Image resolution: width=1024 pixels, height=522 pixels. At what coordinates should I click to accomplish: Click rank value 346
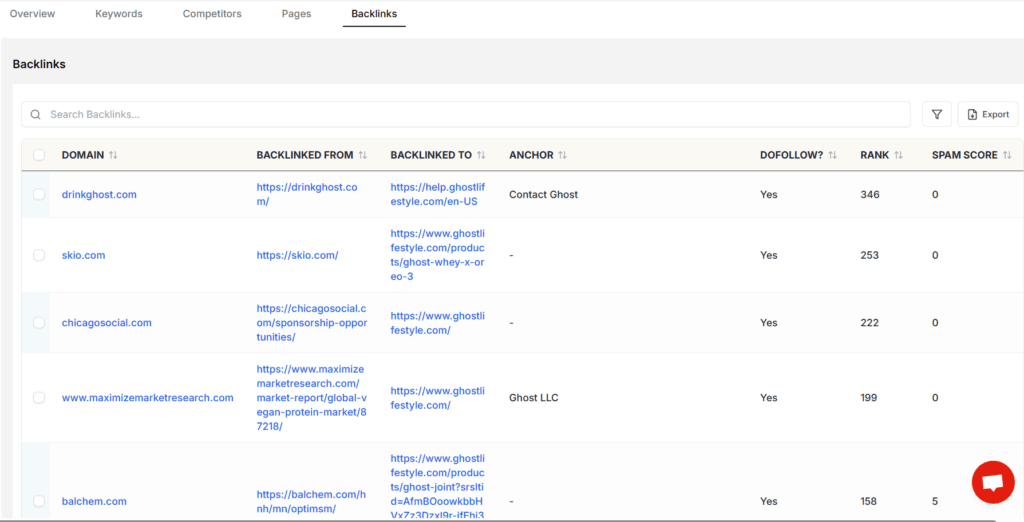pyautogui.click(x=870, y=195)
